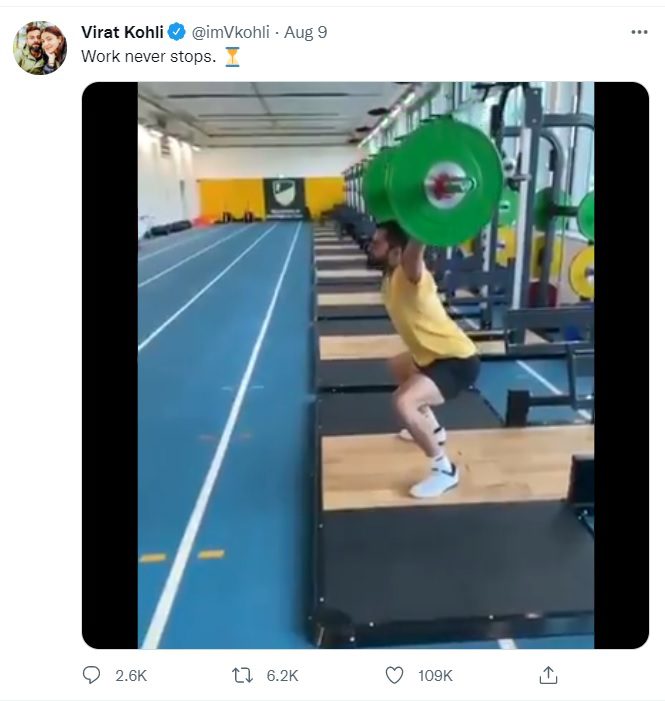Click the blue verified badge

coord(177,32)
